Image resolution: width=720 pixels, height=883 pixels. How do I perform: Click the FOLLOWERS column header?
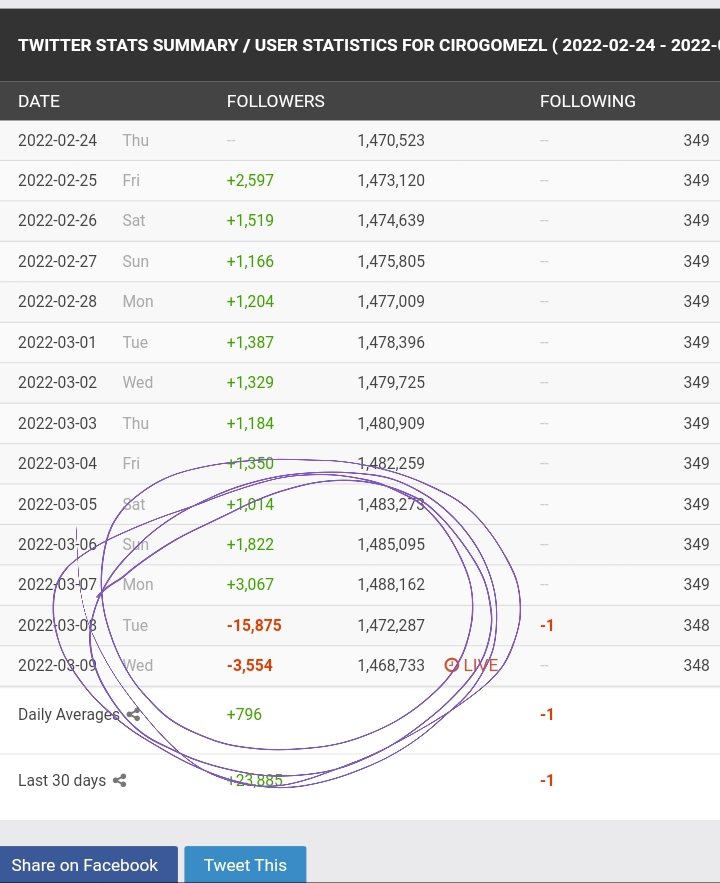[275, 101]
